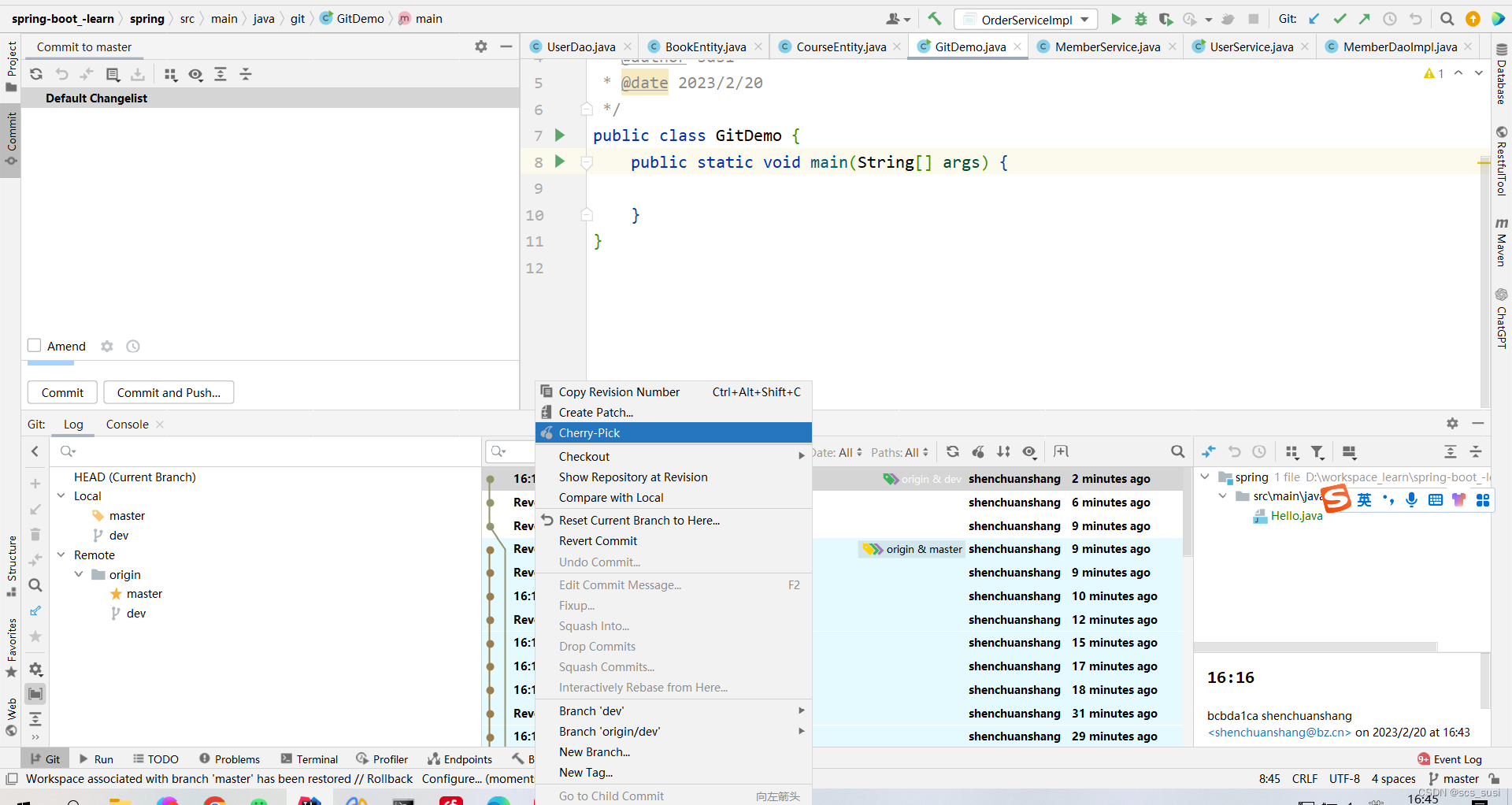Open Git history clock icon in toolbar
The height and width of the screenshot is (805, 1512).
(1390, 19)
